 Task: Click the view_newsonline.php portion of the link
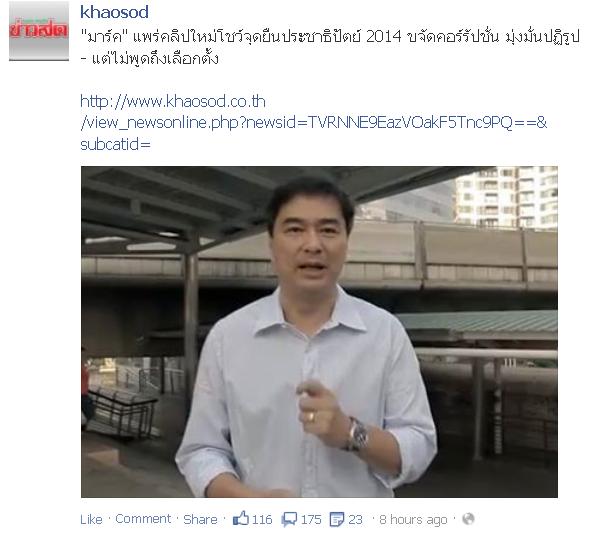161,123
